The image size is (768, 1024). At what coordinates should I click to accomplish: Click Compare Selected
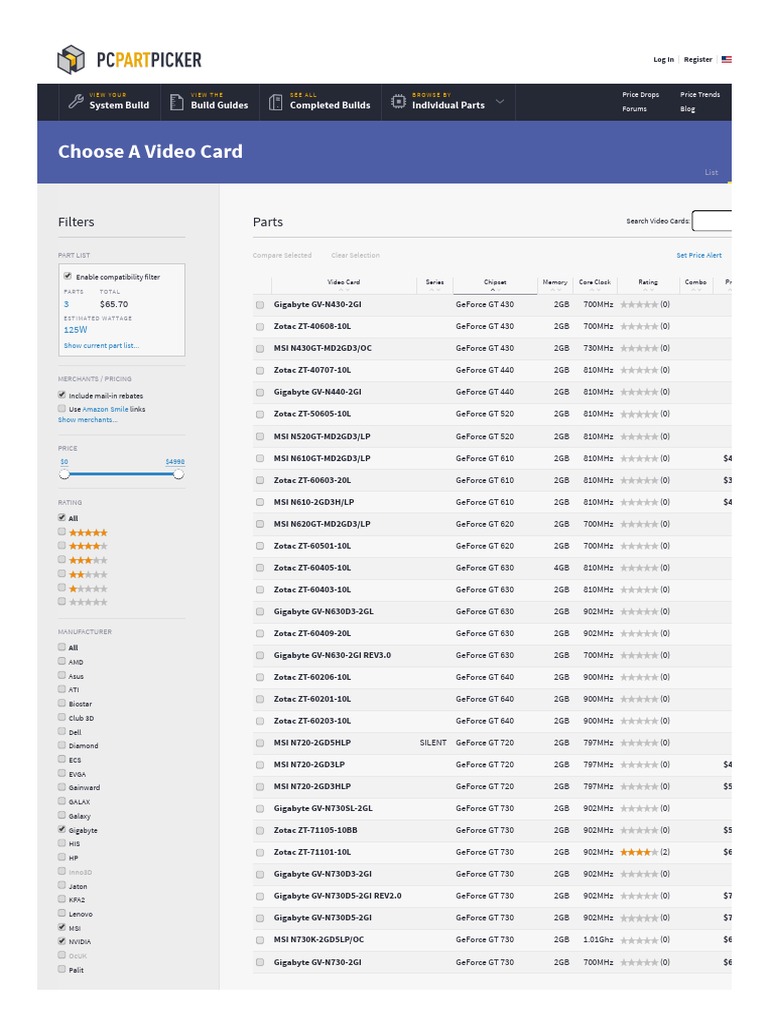pyautogui.click(x=282, y=255)
